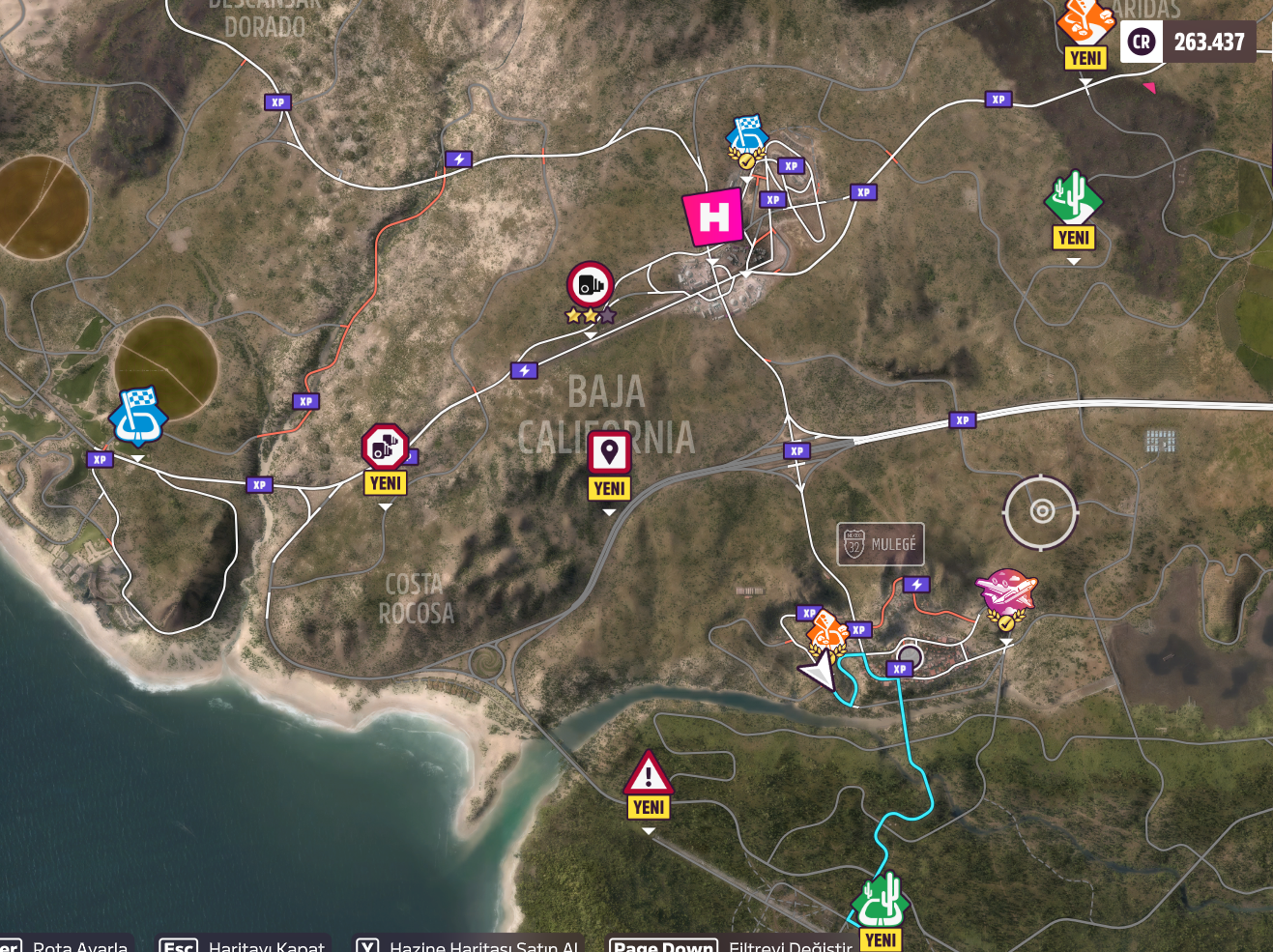Image resolution: width=1273 pixels, height=952 pixels.
Task: Click the lightning board left of BAJA text
Action: point(524,370)
